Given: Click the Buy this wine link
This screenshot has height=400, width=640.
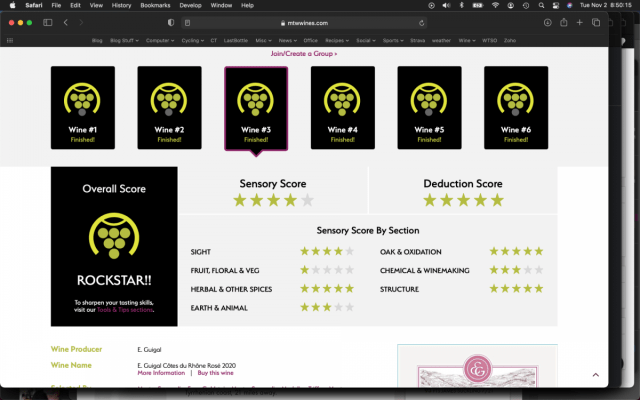Looking at the screenshot, I should pos(215,372).
